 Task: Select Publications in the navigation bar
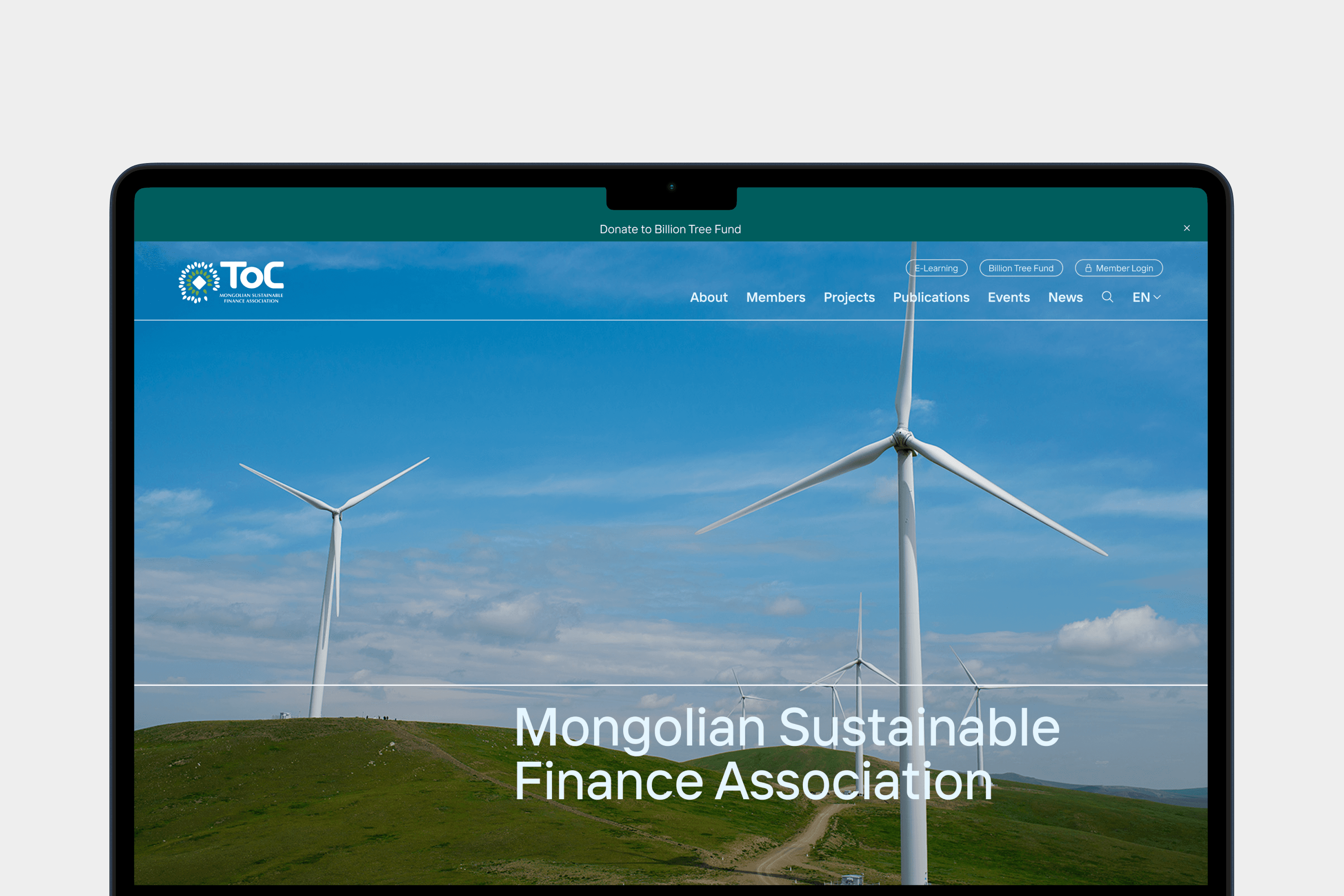[931, 297]
